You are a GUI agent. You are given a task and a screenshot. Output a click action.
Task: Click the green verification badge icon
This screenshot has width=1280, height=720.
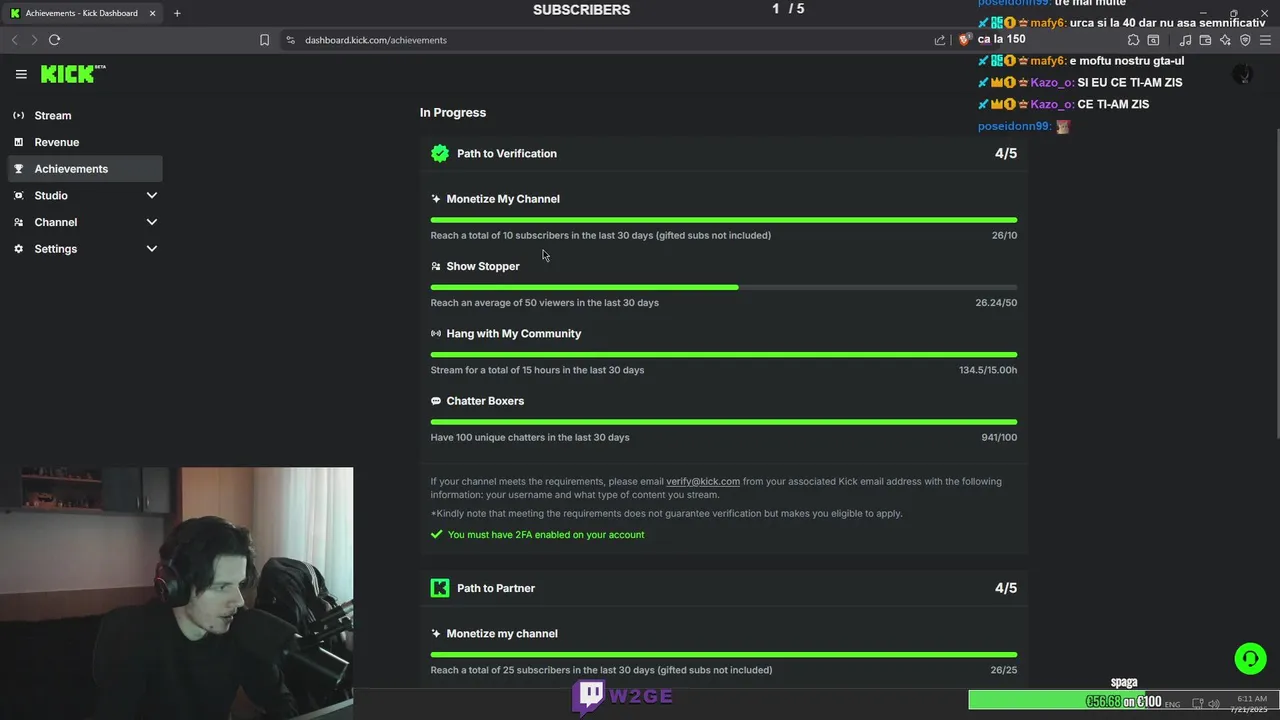(x=440, y=153)
